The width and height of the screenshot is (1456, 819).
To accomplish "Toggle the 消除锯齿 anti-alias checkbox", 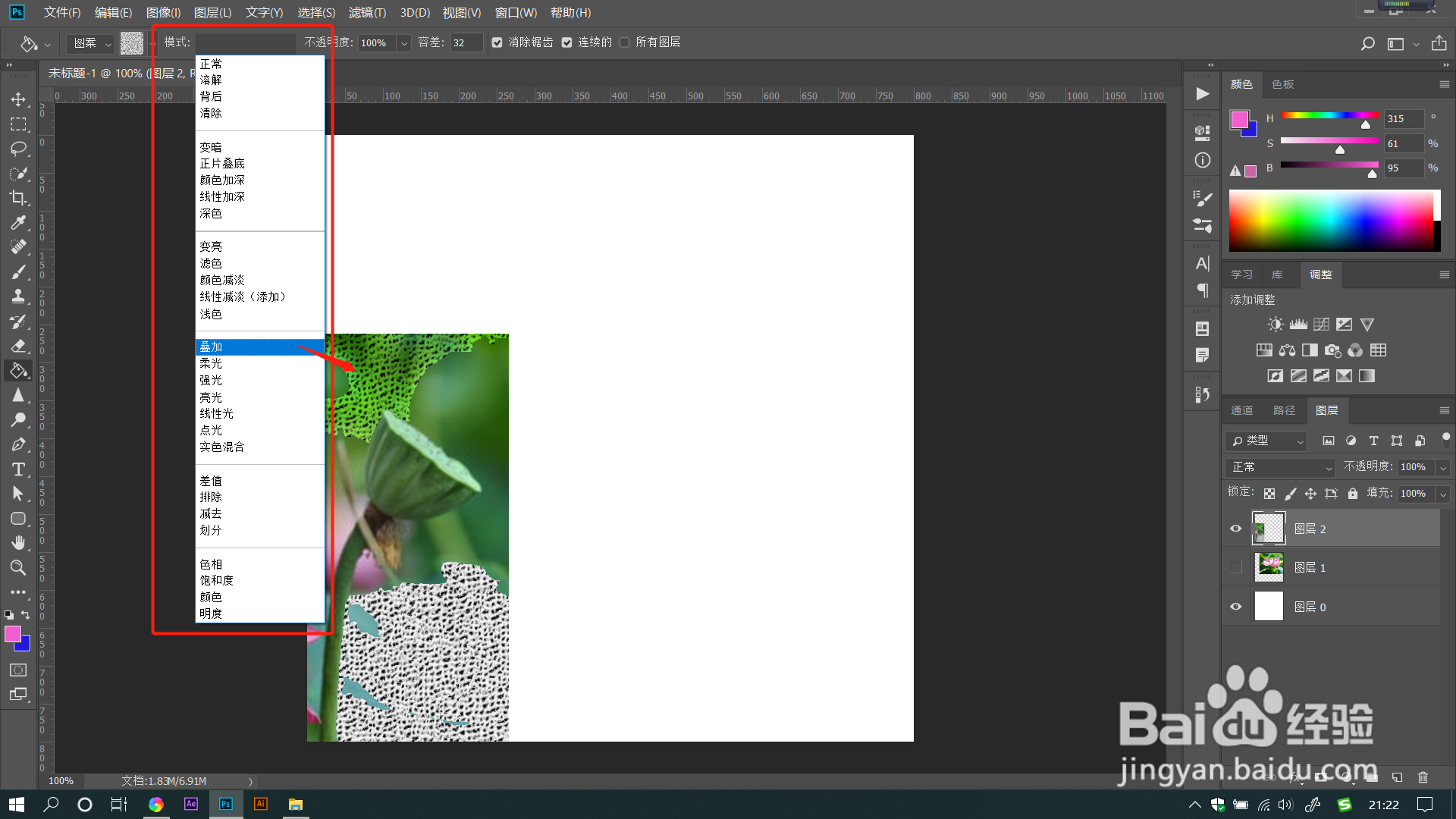I will click(x=497, y=42).
